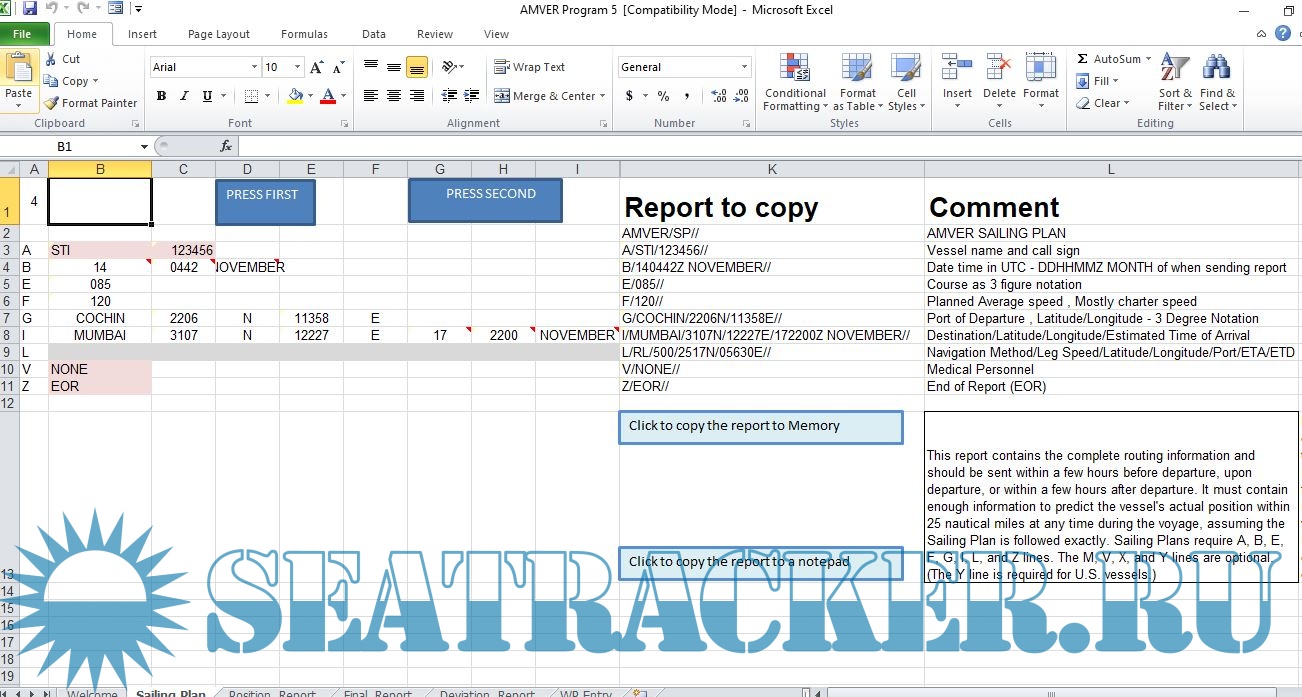Image resolution: width=1302 pixels, height=697 pixels.
Task: Expand the General number format dropdown
Action: pyautogui.click(x=744, y=67)
